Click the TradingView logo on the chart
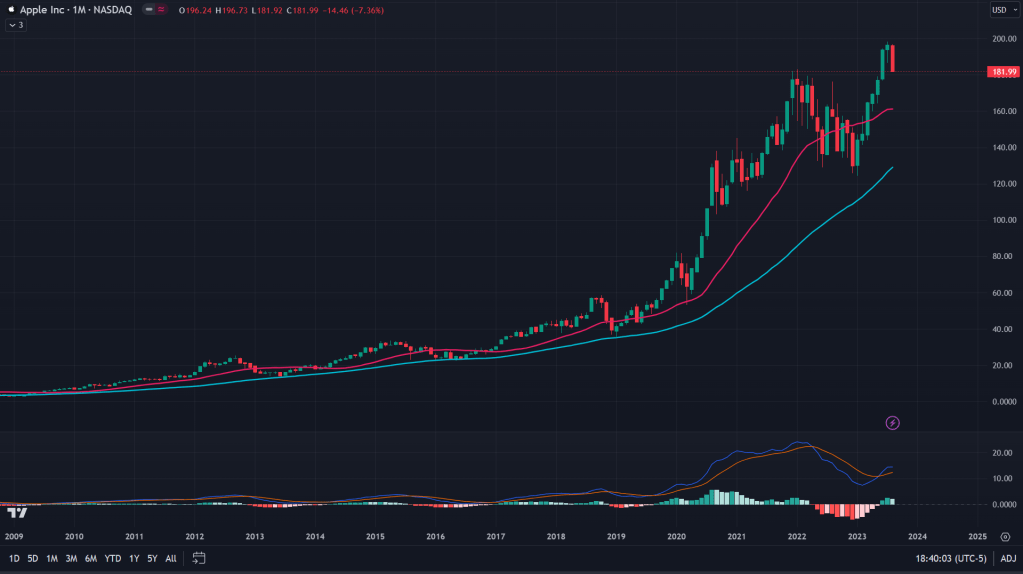Image resolution: width=1023 pixels, height=574 pixels. [16, 513]
